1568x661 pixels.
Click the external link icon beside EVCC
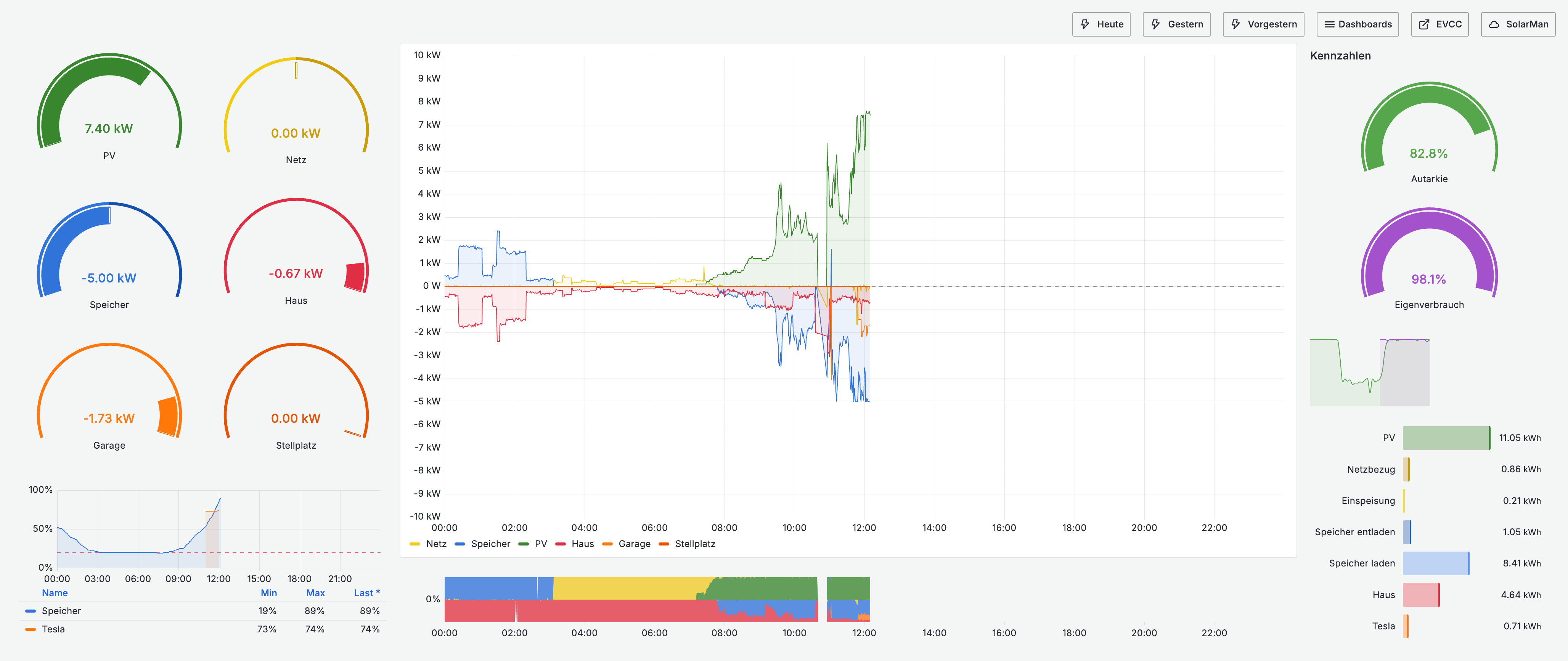[1424, 24]
